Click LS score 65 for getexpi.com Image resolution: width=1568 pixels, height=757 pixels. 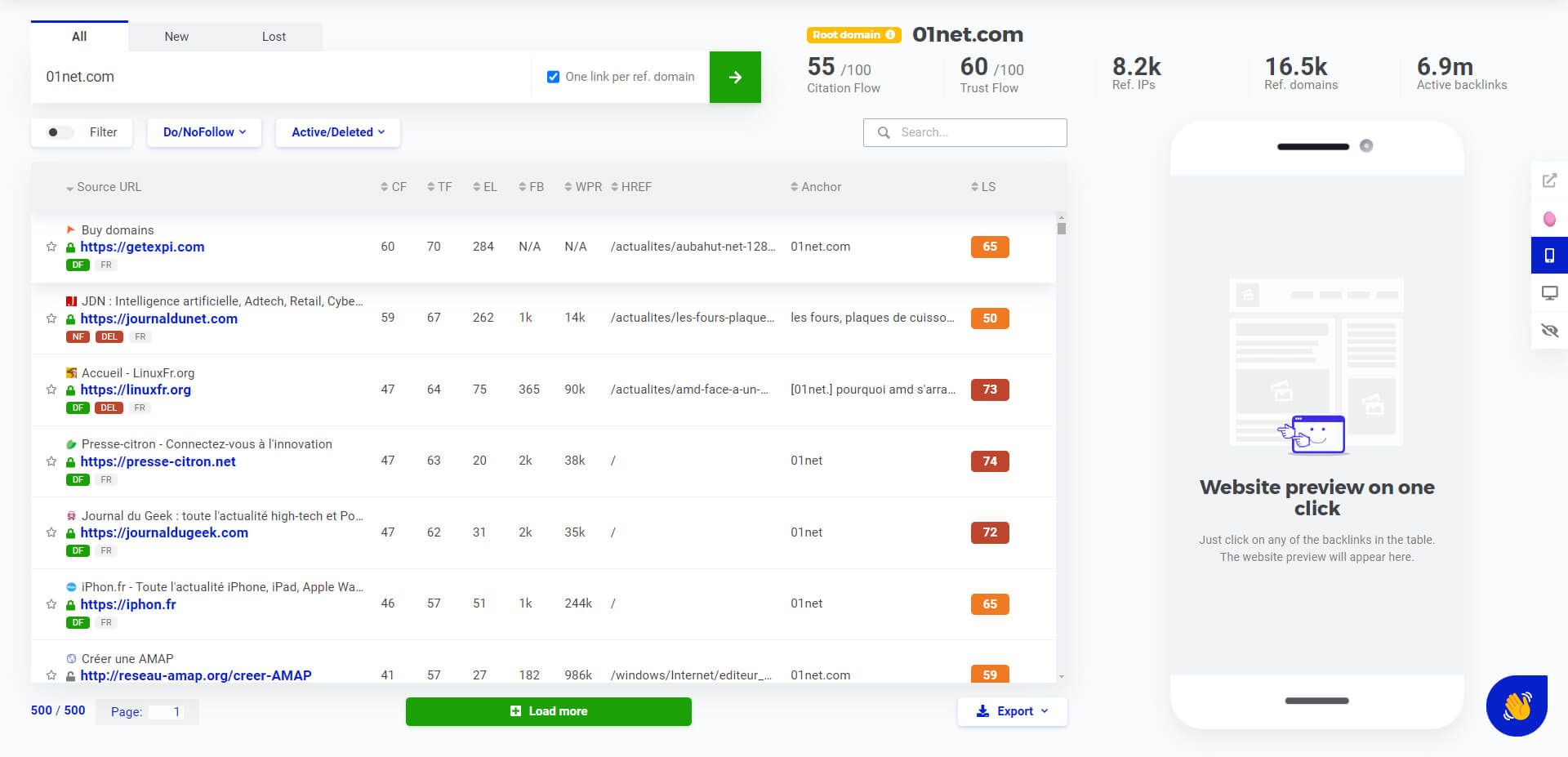990,247
